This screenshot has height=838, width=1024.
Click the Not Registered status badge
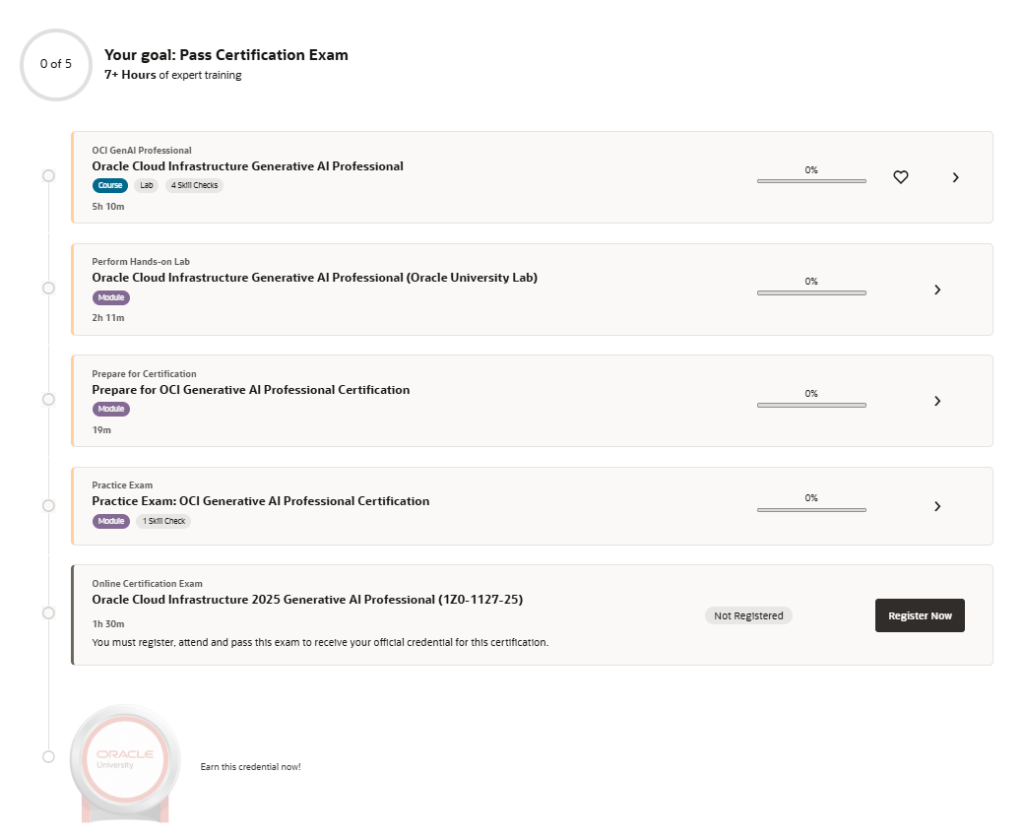click(x=748, y=615)
